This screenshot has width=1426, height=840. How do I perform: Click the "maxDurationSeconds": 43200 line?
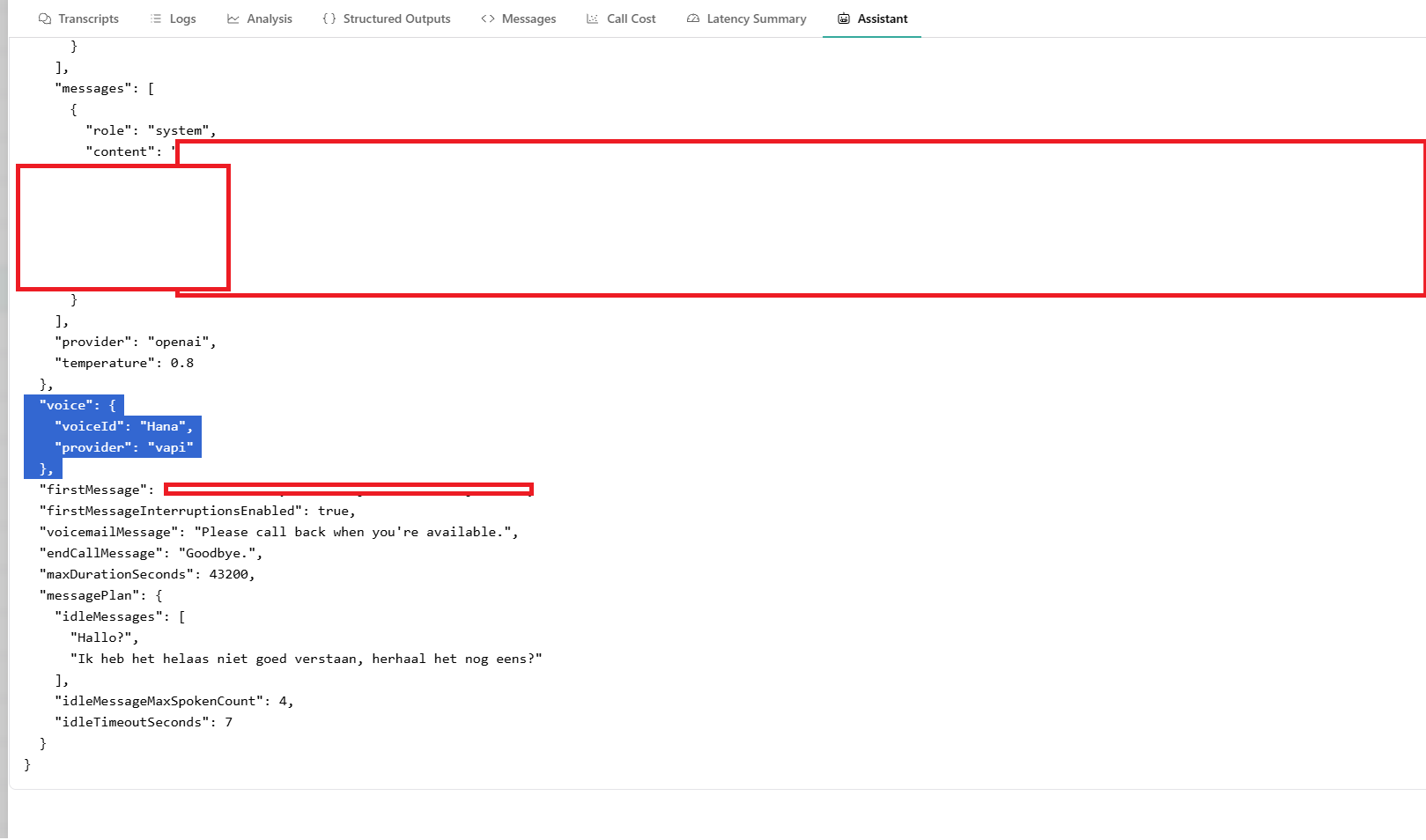point(147,574)
